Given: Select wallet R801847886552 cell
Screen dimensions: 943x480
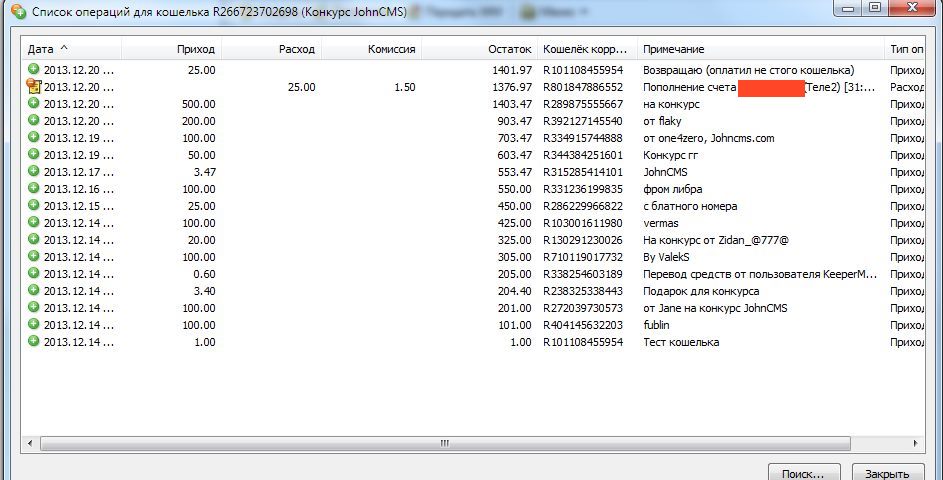Looking at the screenshot, I should coord(583,87).
